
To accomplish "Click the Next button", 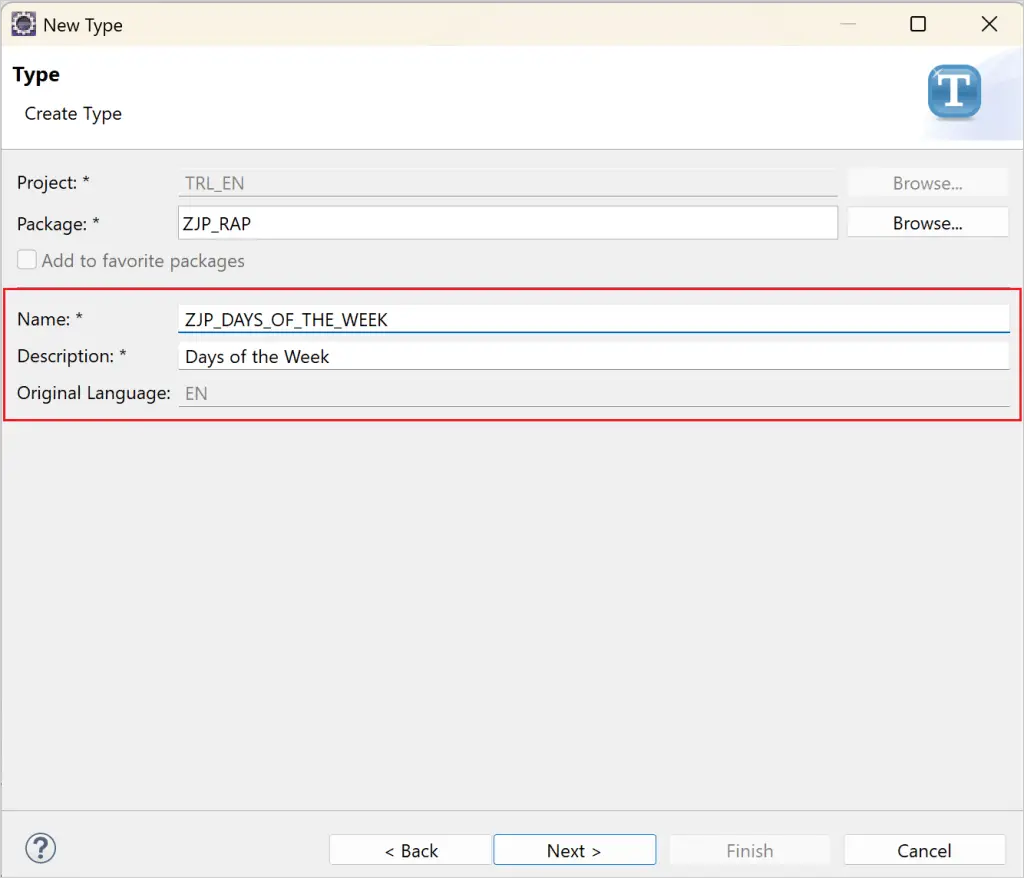I will tap(574, 850).
